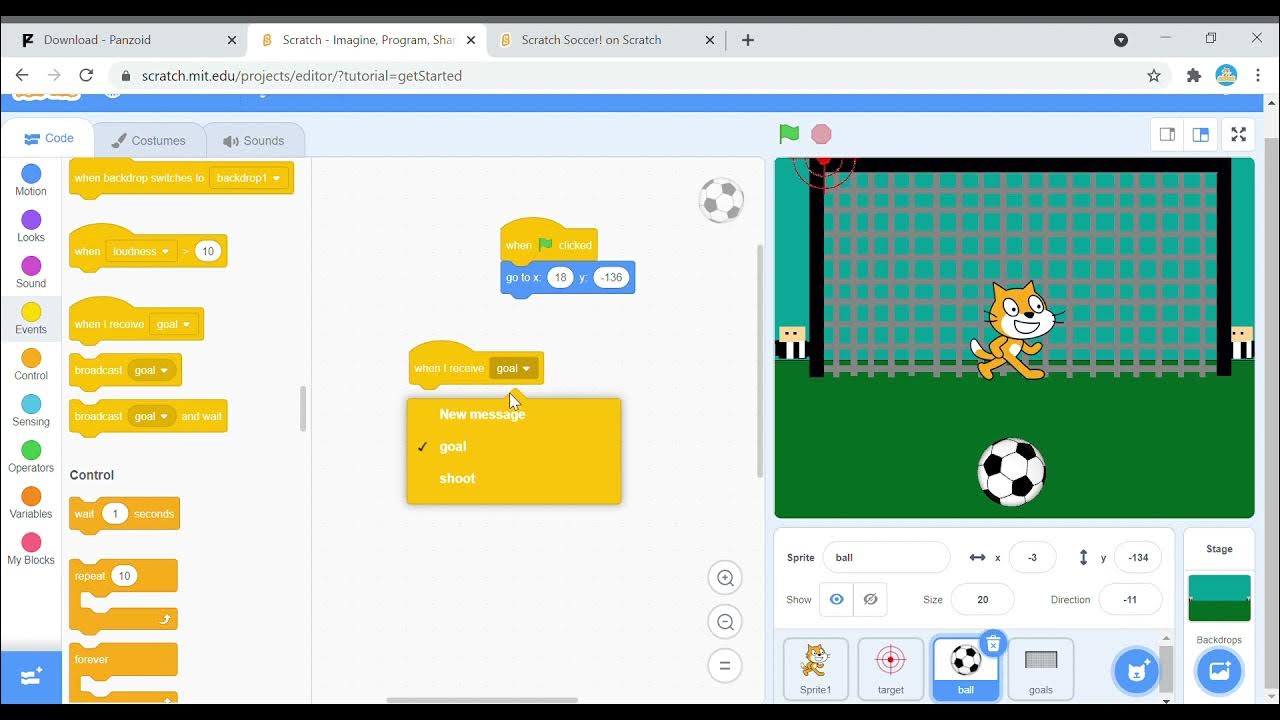Reset workspace zoom with equals icon
This screenshot has width=1280, height=720.
click(x=726, y=666)
